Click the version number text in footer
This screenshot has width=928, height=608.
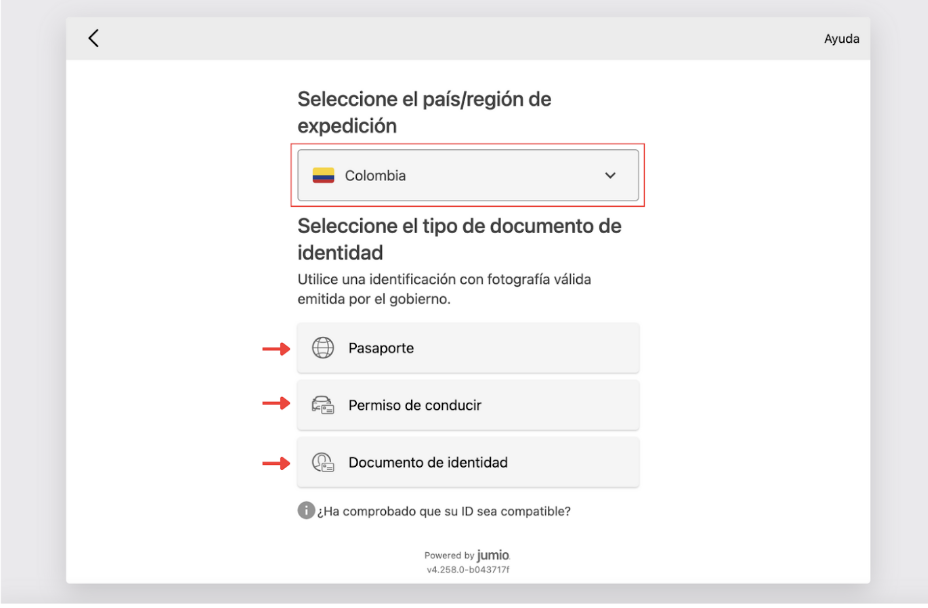468,570
